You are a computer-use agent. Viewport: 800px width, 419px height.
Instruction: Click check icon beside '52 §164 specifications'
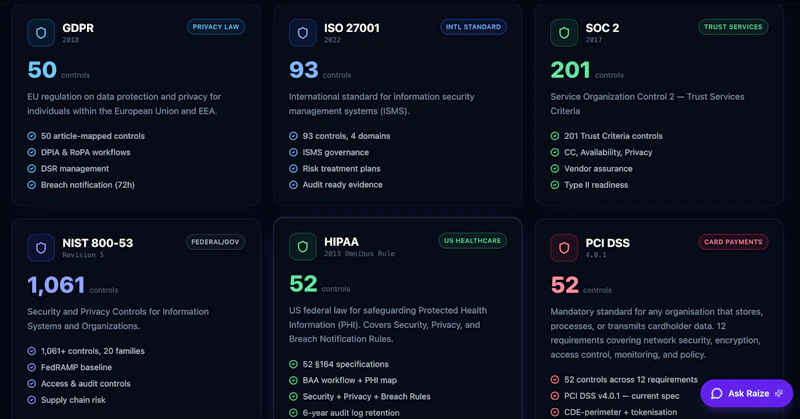click(x=293, y=364)
